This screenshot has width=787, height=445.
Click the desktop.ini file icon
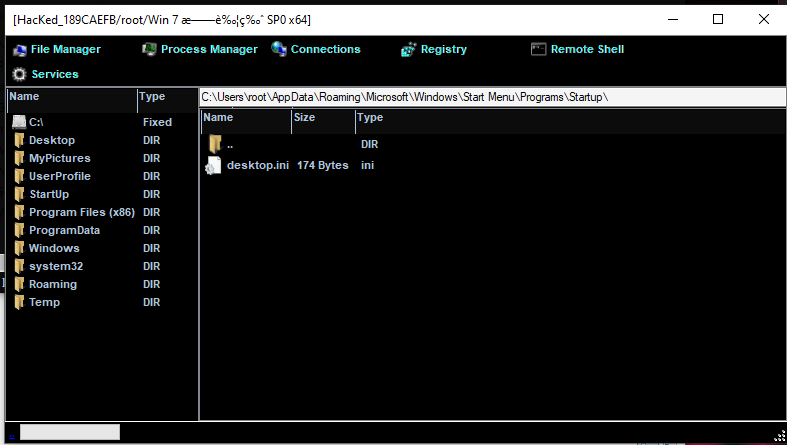point(214,165)
